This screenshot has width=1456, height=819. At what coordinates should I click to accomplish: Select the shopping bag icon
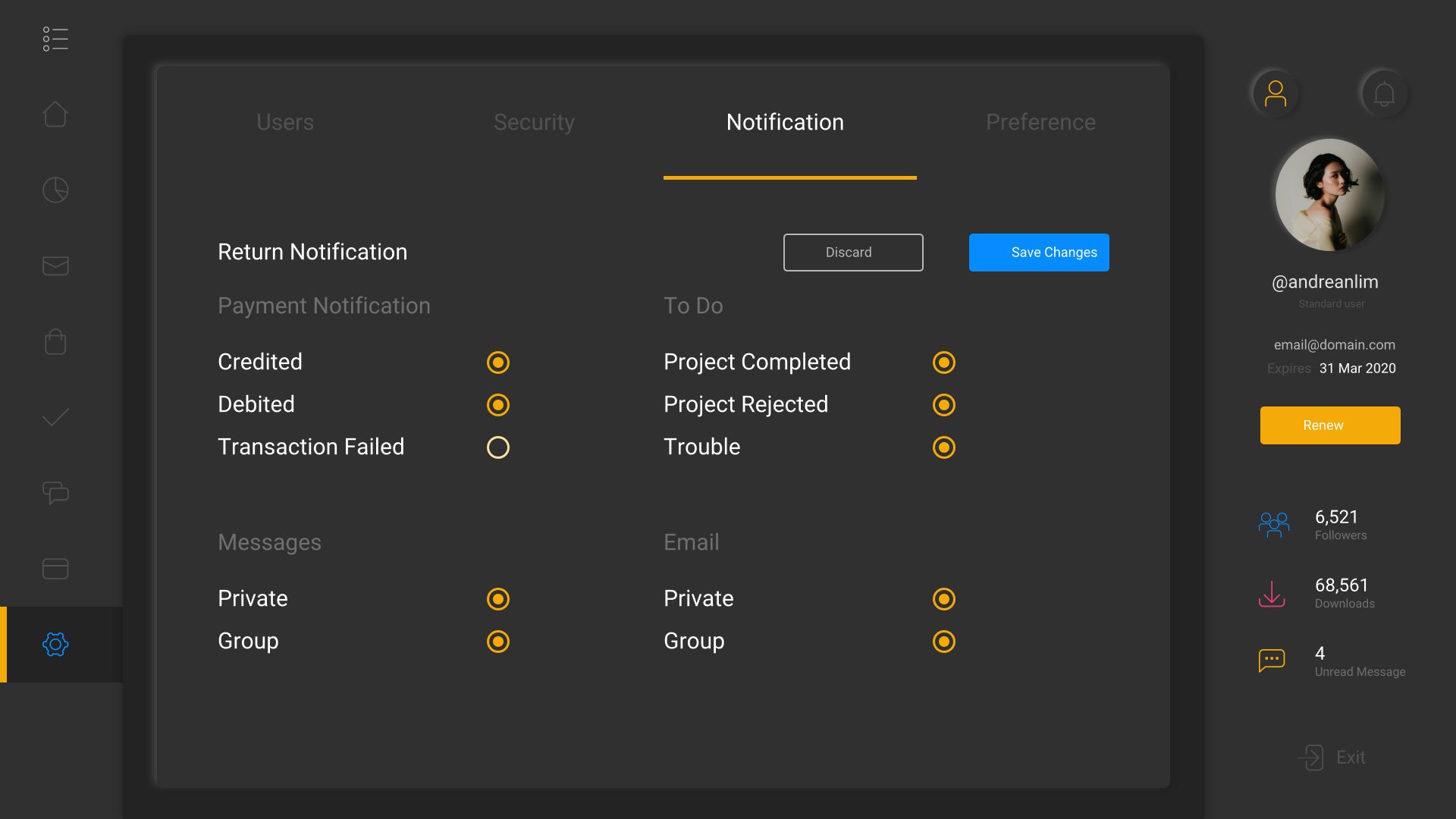[55, 340]
